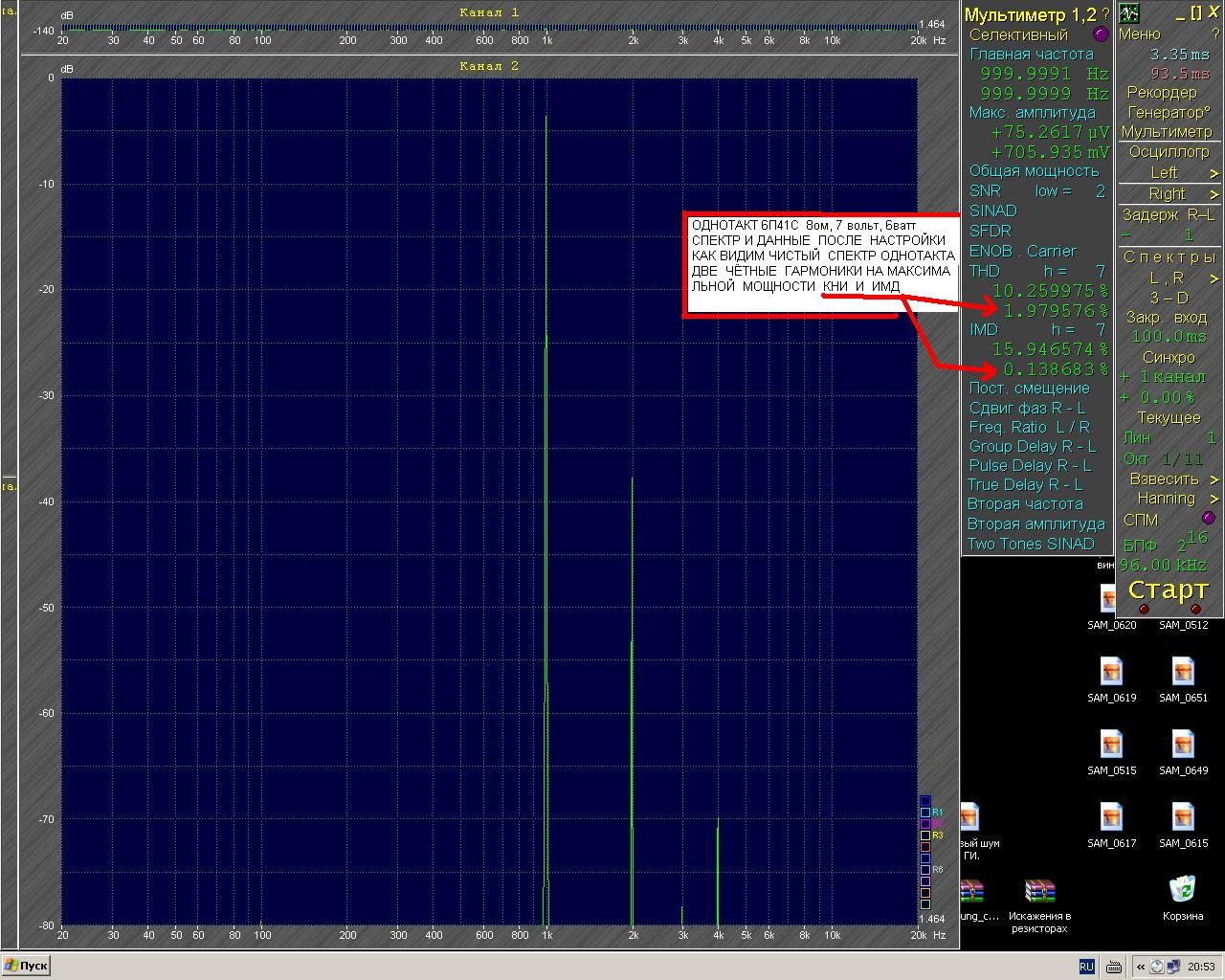1225x980 pixels.
Task: Open SAM_0515 image file on desktop
Action: [1111, 751]
